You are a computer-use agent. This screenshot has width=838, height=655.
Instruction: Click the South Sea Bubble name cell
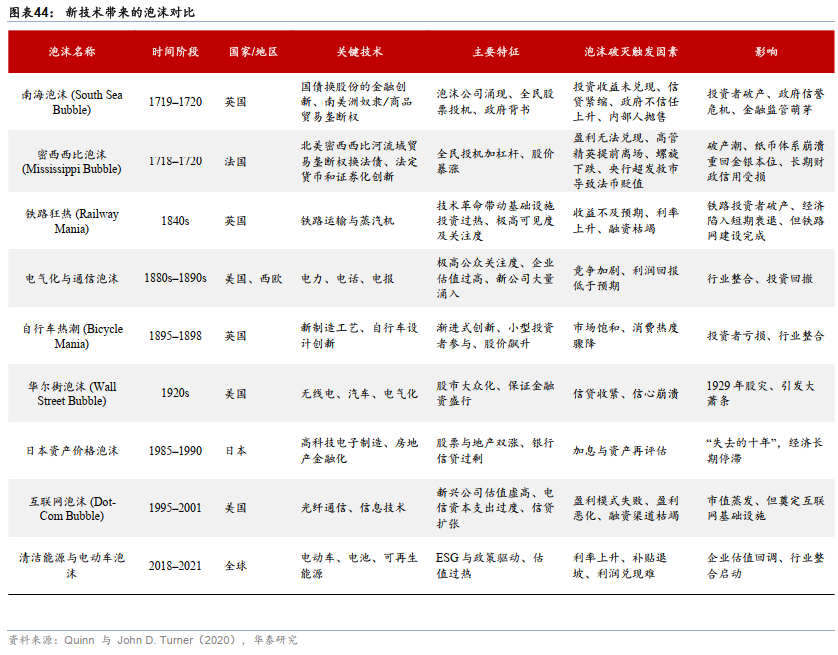coord(72,102)
